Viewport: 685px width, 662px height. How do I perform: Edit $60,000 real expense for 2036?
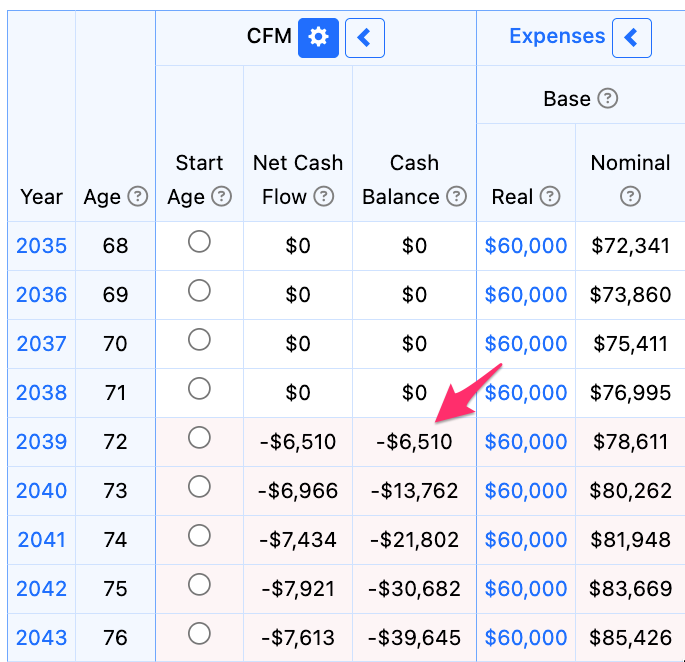[526, 295]
